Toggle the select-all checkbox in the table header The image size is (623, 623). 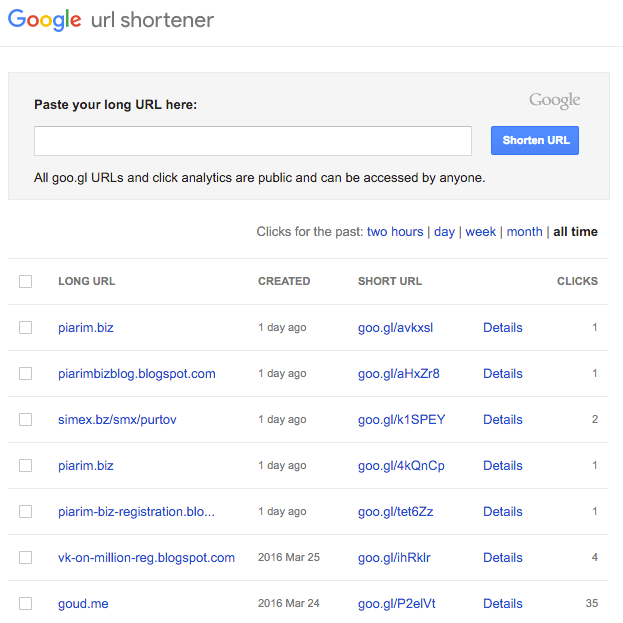click(26, 282)
